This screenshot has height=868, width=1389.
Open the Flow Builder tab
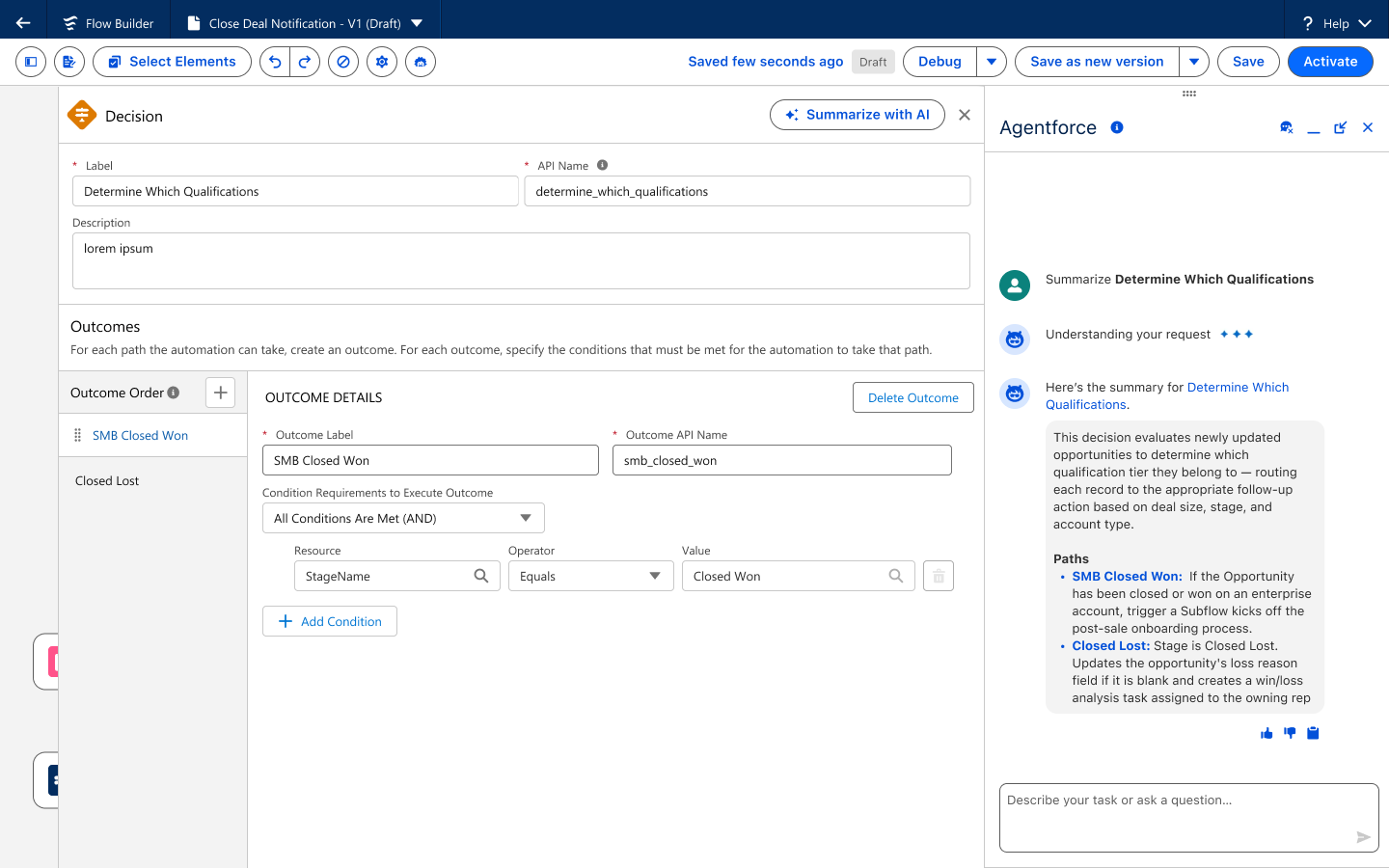pos(108,23)
